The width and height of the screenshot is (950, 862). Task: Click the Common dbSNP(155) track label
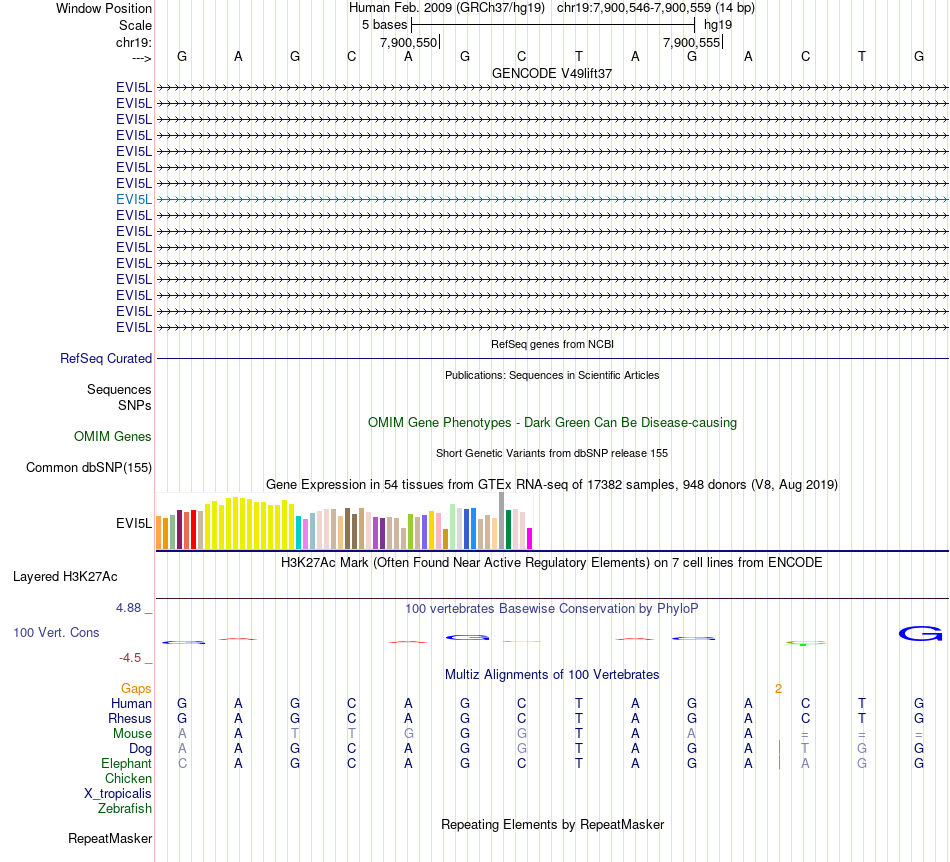(x=89, y=468)
